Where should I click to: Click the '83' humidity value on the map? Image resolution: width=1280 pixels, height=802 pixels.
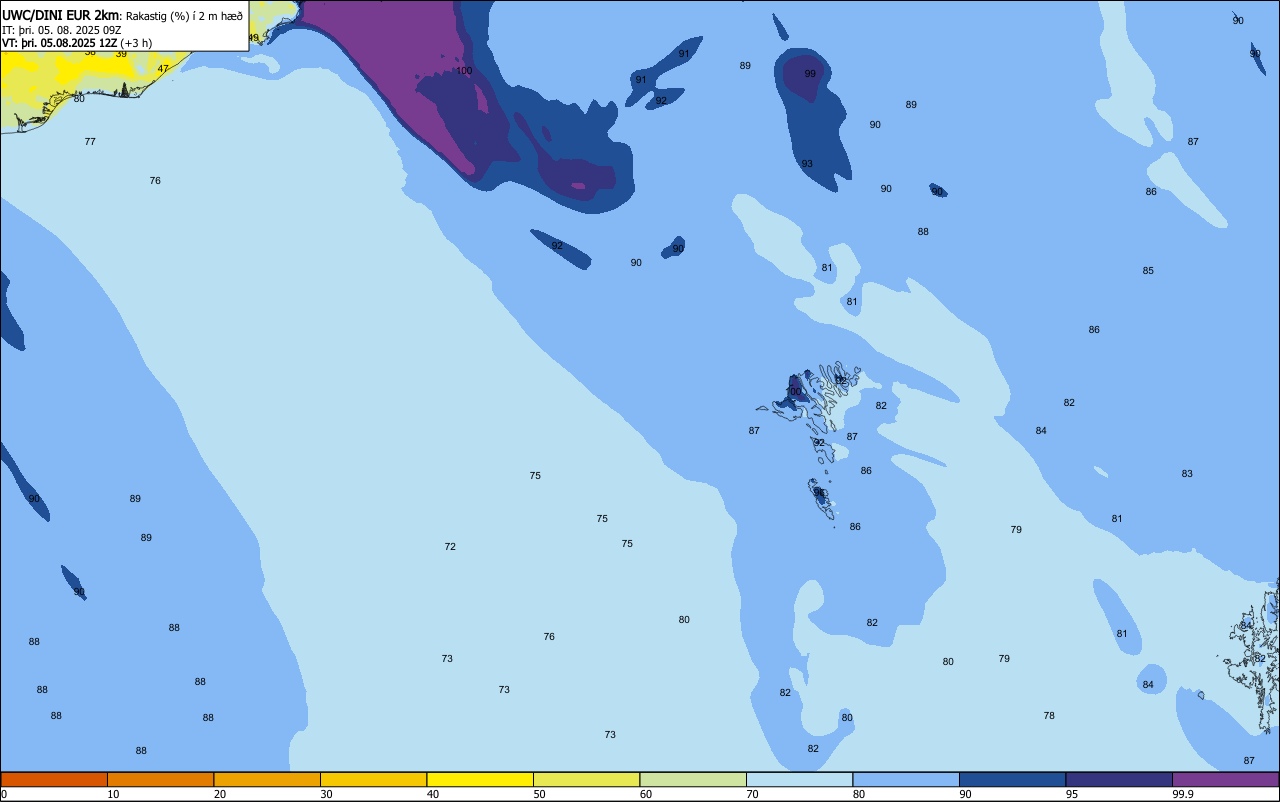click(1187, 474)
